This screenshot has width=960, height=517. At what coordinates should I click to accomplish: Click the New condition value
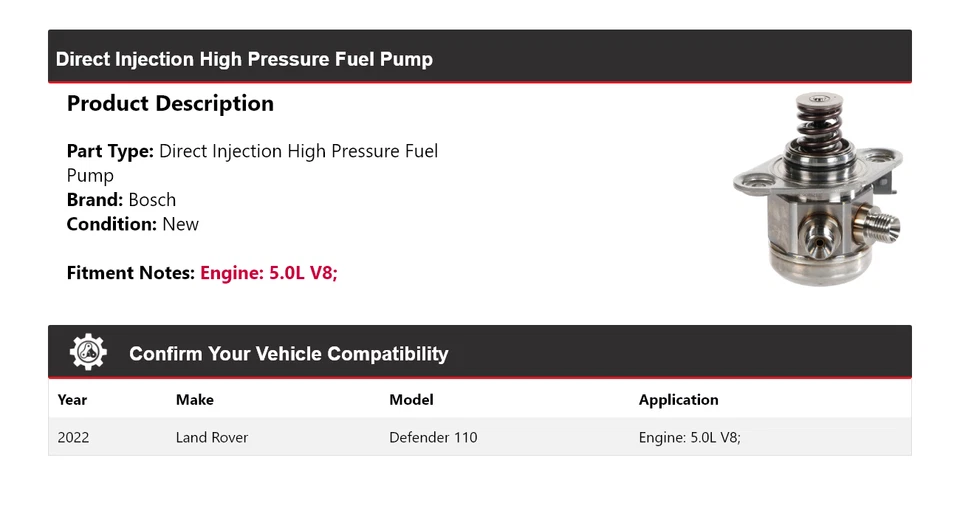[181, 224]
